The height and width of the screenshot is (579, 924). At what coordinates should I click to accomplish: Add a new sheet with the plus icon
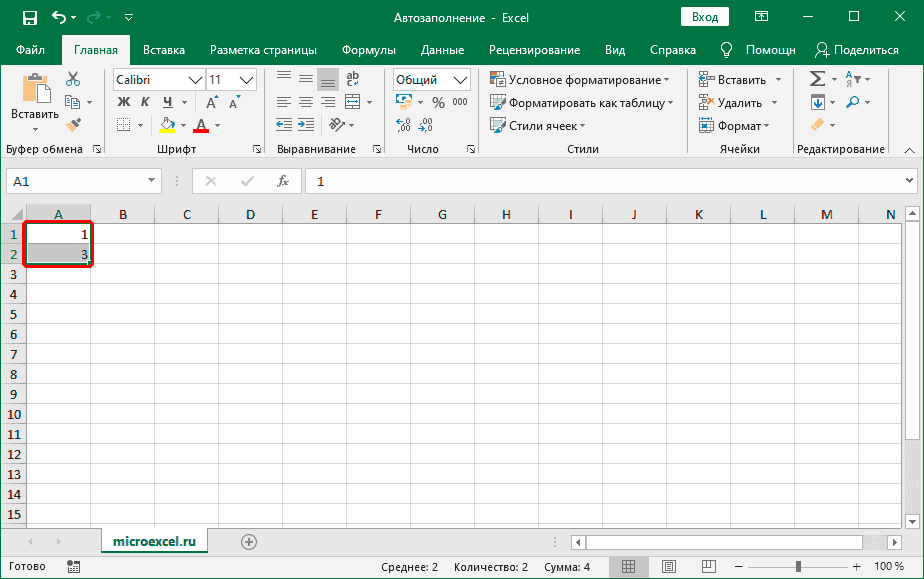click(x=249, y=541)
